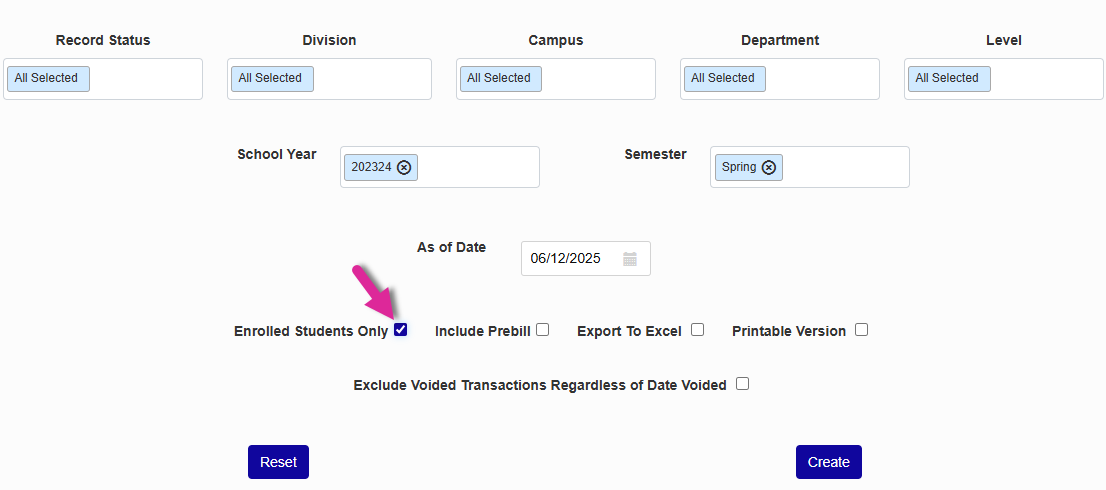Enable Exclude Voided Transactions checkbox
Viewport: 1106px width, 490px height.
[x=742, y=384]
